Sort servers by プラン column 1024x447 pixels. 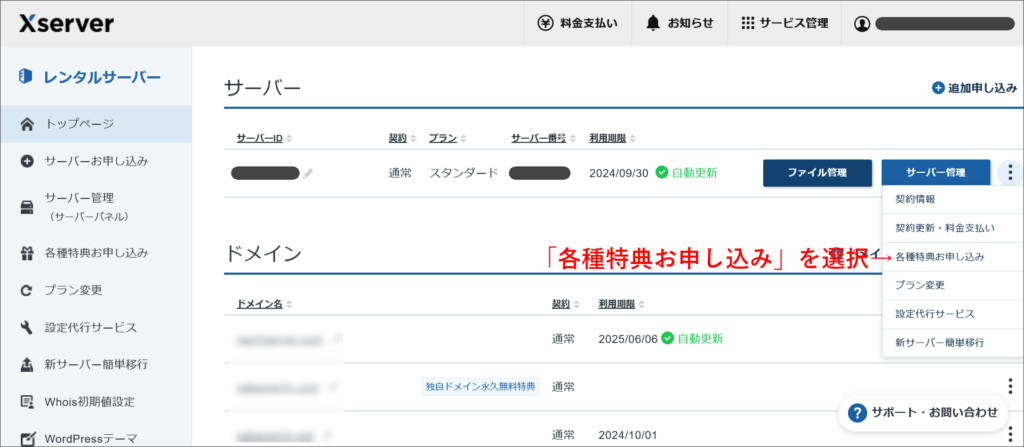click(x=447, y=139)
